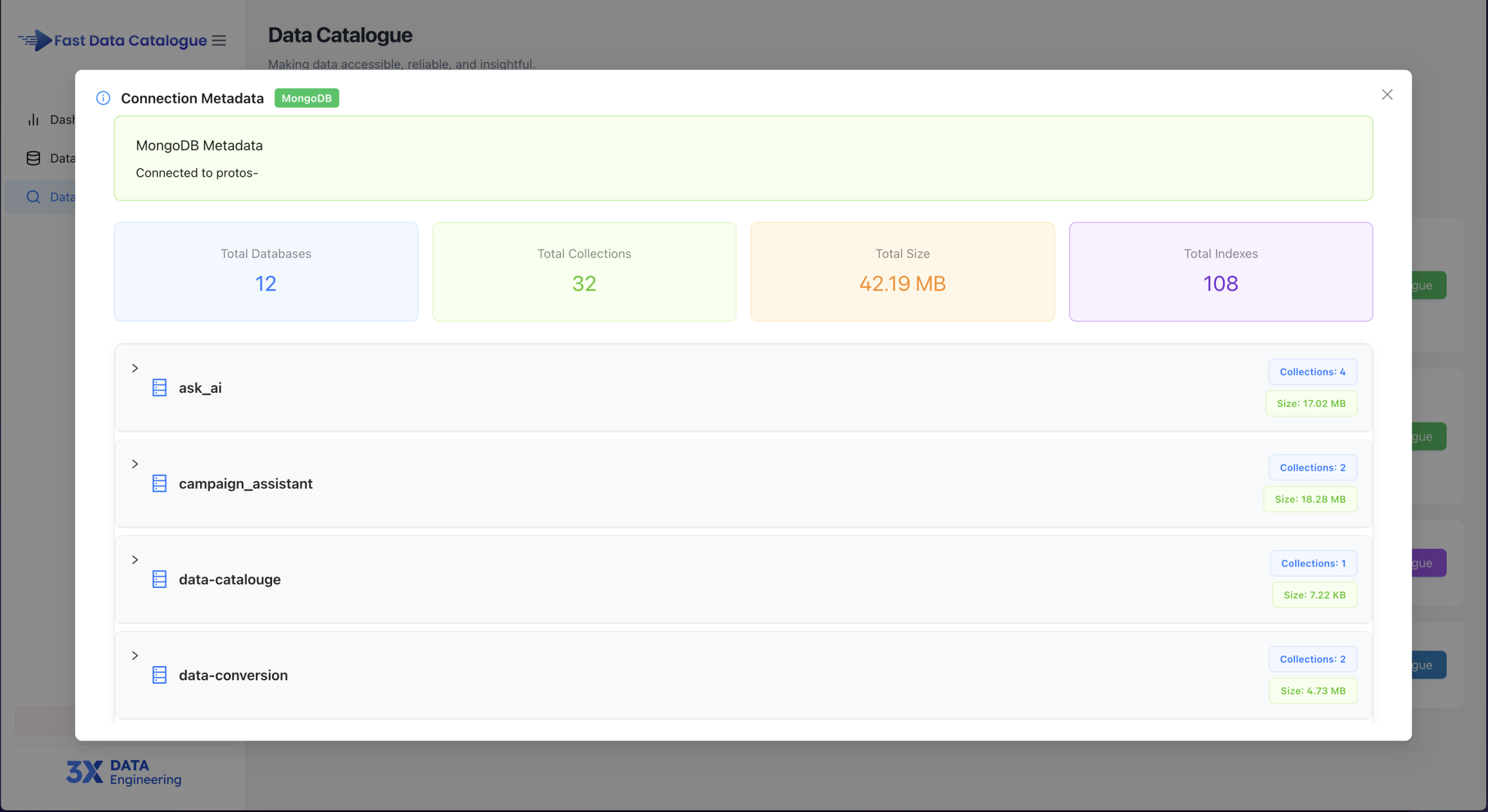
Task: Click the hamburger menu beside Fast Data Catalogue
Action: [x=219, y=40]
